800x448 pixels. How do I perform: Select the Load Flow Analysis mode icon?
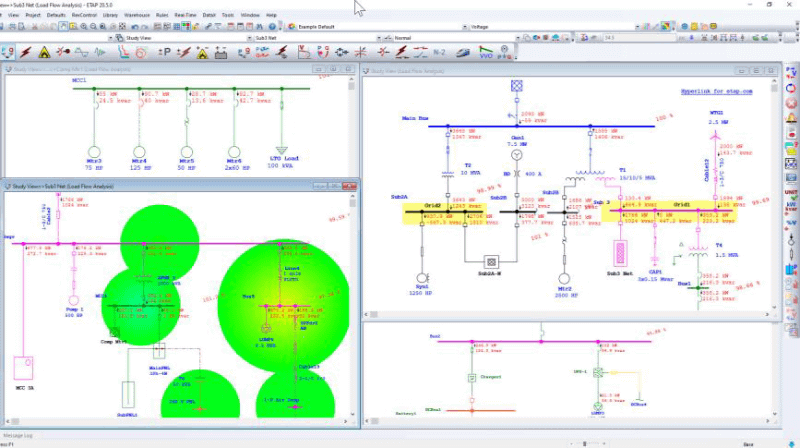coord(8,52)
